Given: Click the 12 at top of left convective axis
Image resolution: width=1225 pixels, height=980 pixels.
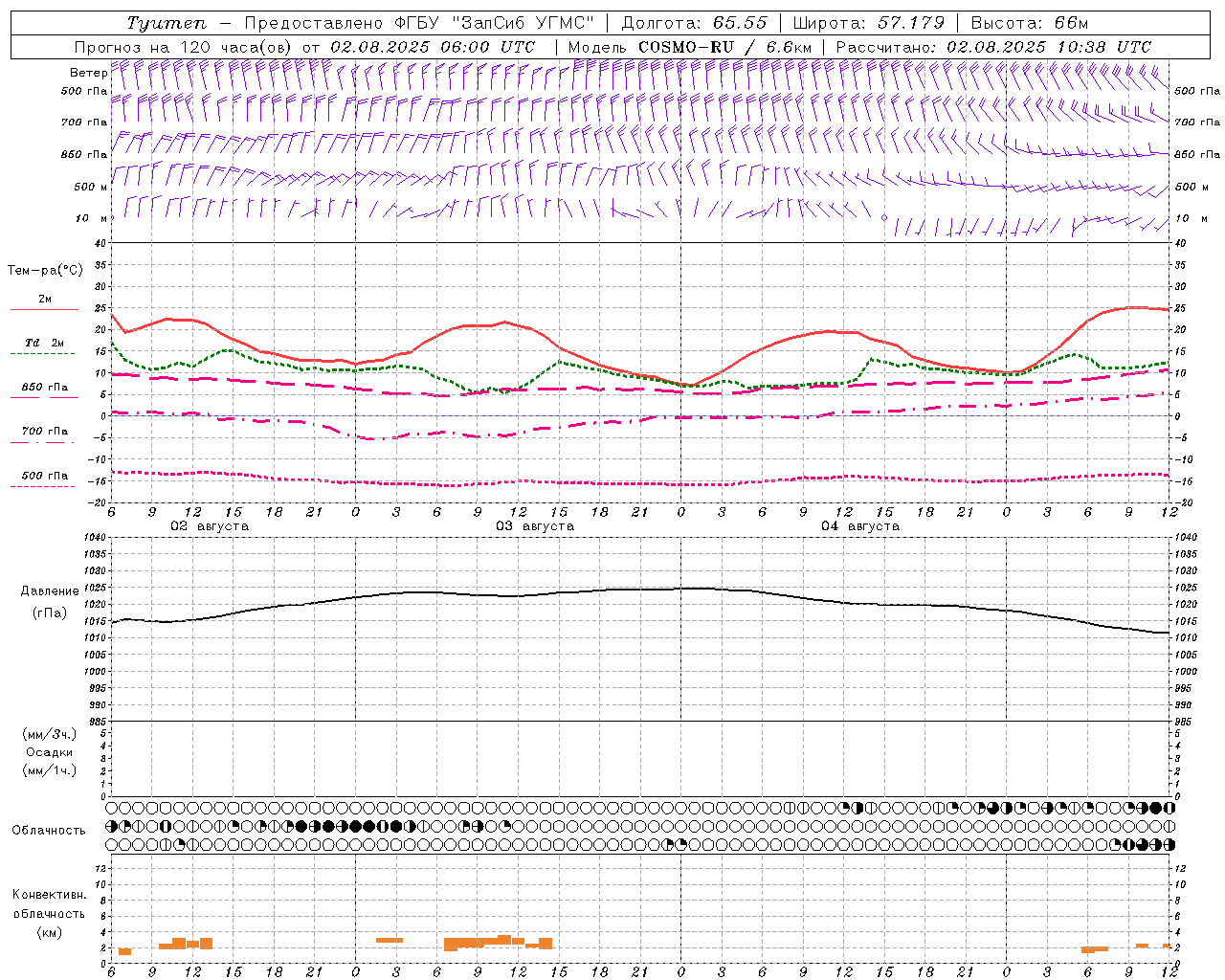Looking at the screenshot, I should point(100,869).
